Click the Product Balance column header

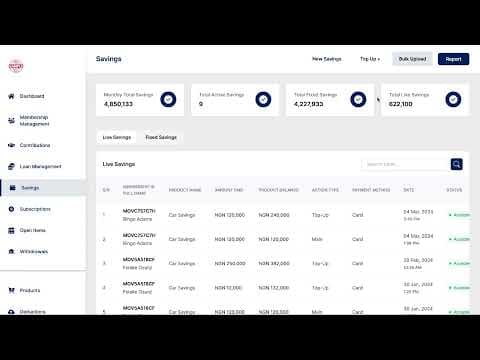[x=279, y=190]
